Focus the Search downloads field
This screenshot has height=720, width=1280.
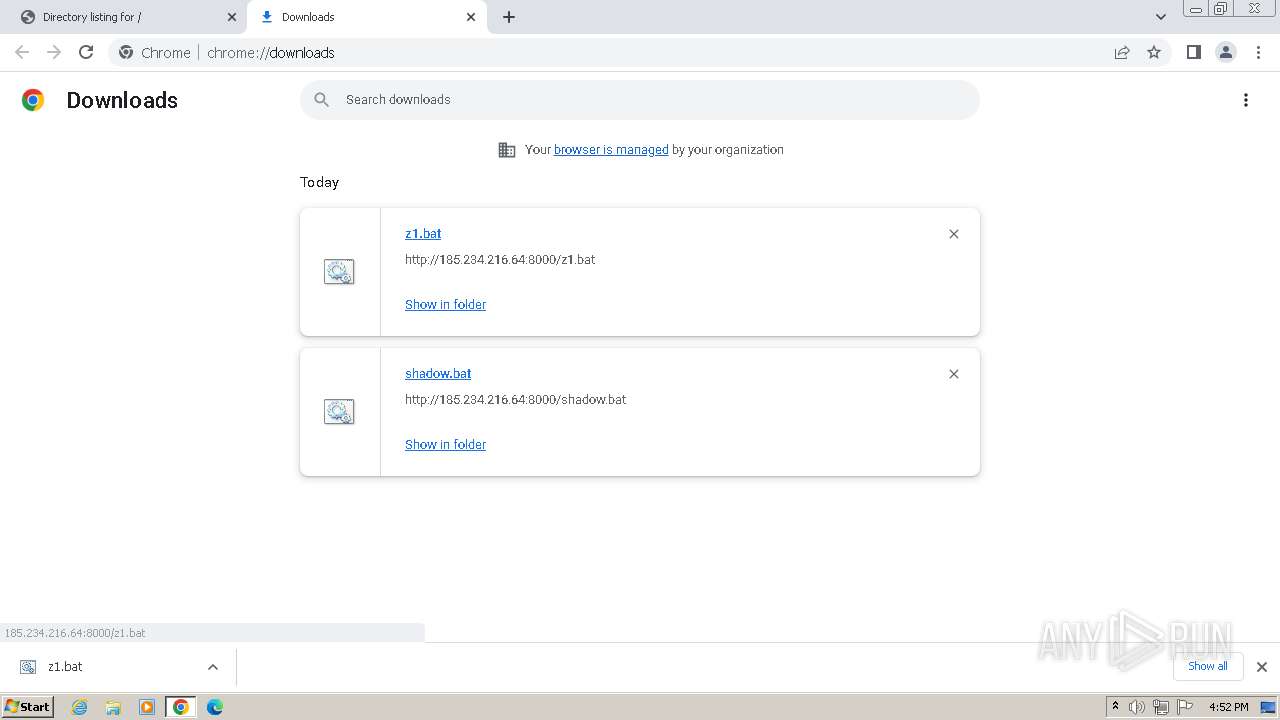pos(640,99)
